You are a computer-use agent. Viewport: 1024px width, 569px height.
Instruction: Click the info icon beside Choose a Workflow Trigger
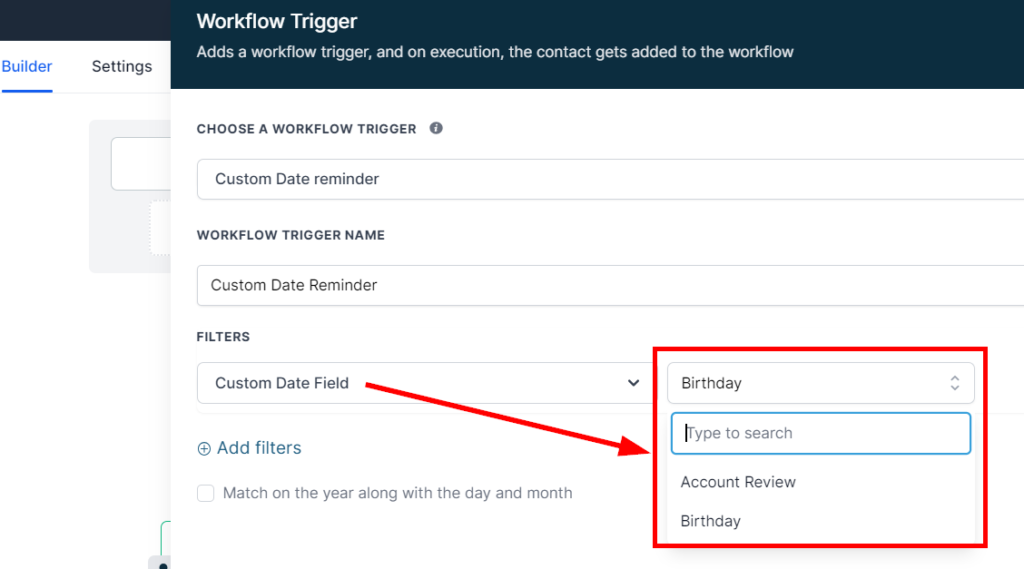pos(436,129)
